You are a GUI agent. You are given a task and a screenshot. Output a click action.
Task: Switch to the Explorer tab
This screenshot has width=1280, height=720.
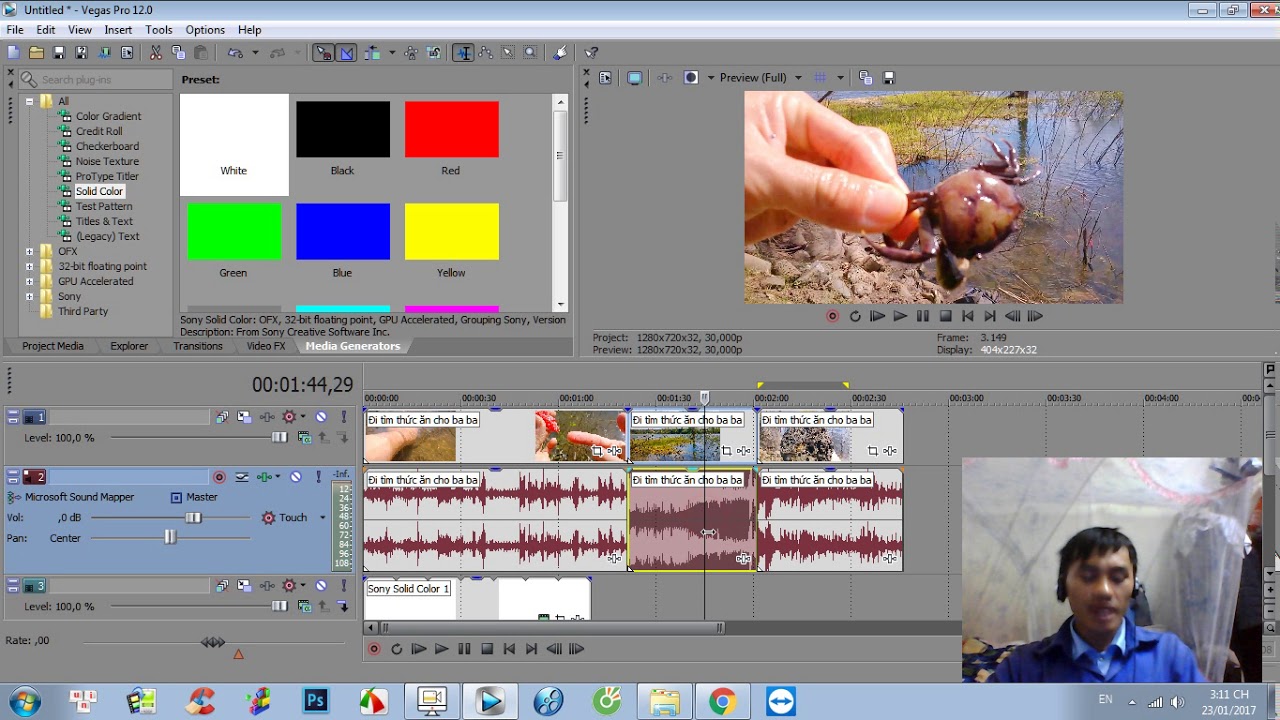[x=129, y=346]
